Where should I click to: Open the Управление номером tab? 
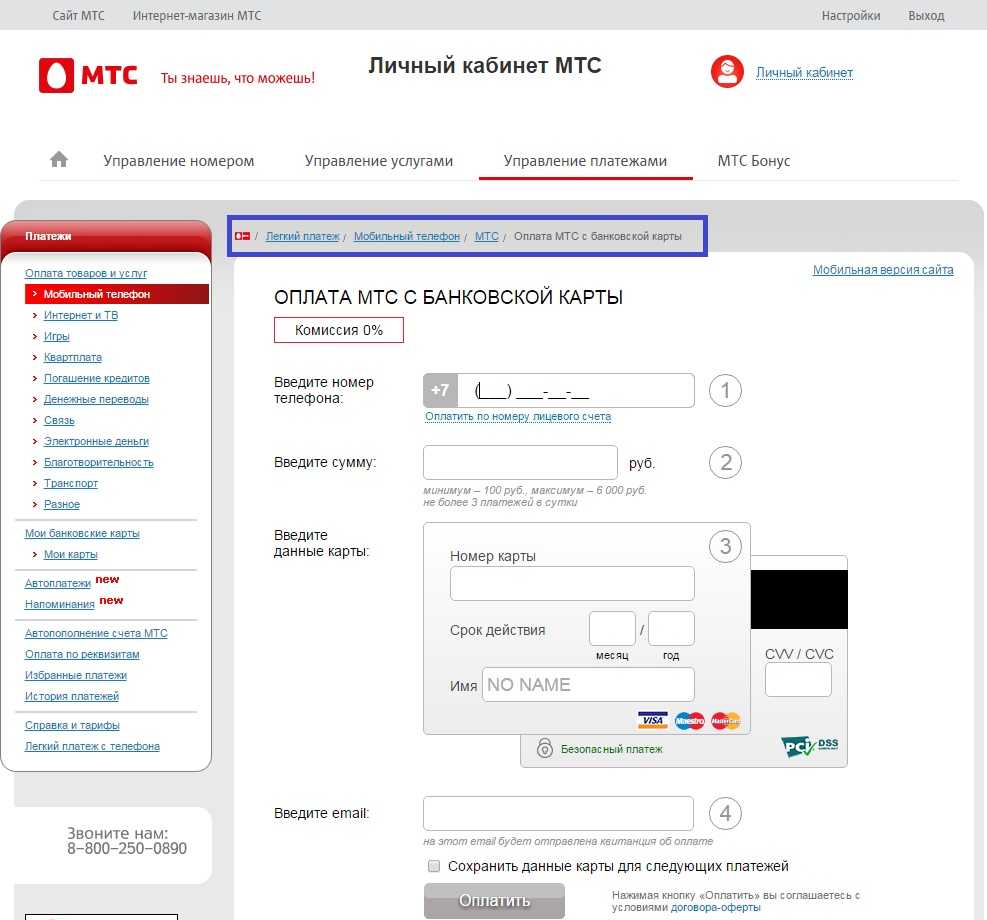(x=179, y=161)
